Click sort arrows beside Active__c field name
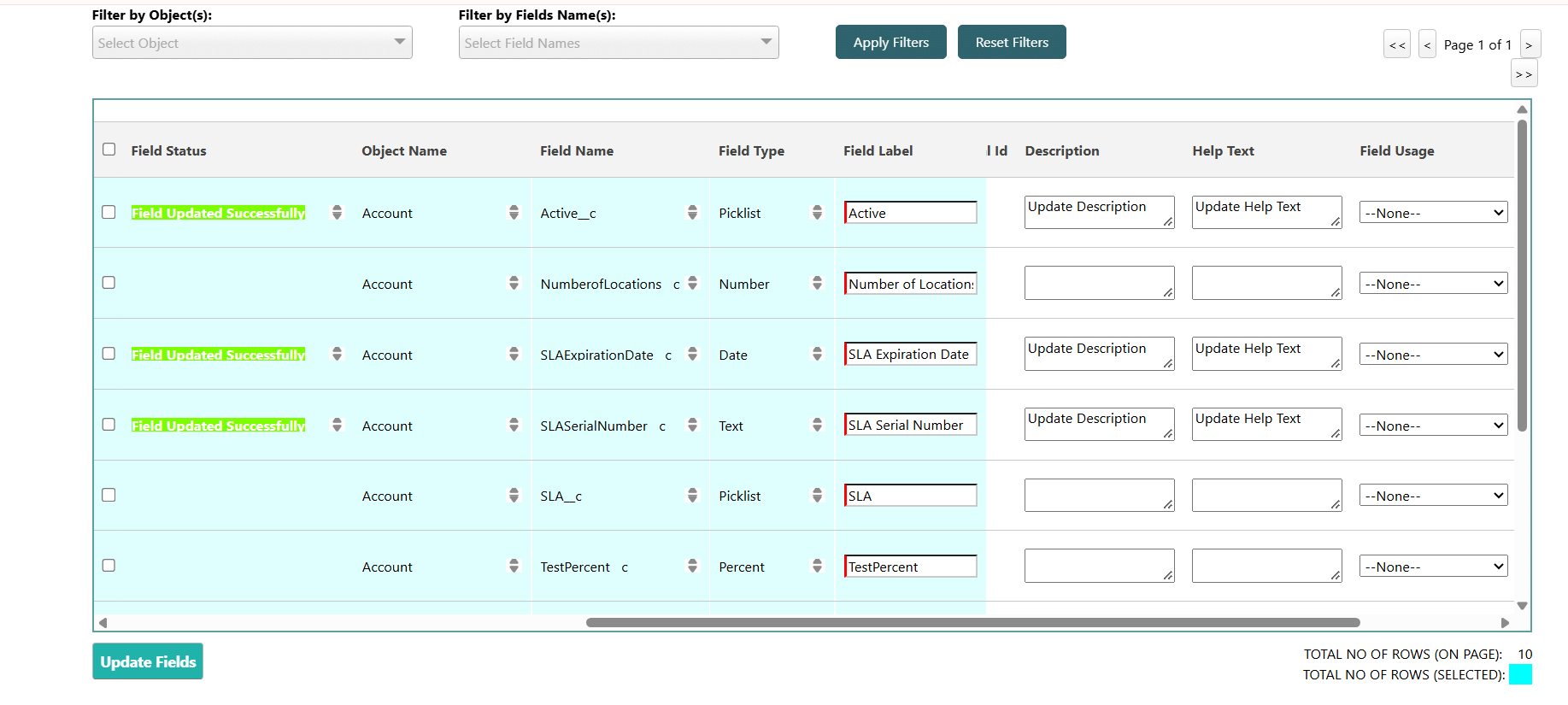This screenshot has width=1568, height=705. 692,213
